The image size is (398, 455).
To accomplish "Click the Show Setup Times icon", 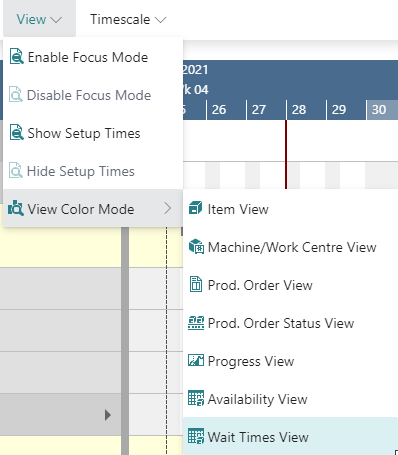I will [16, 132].
